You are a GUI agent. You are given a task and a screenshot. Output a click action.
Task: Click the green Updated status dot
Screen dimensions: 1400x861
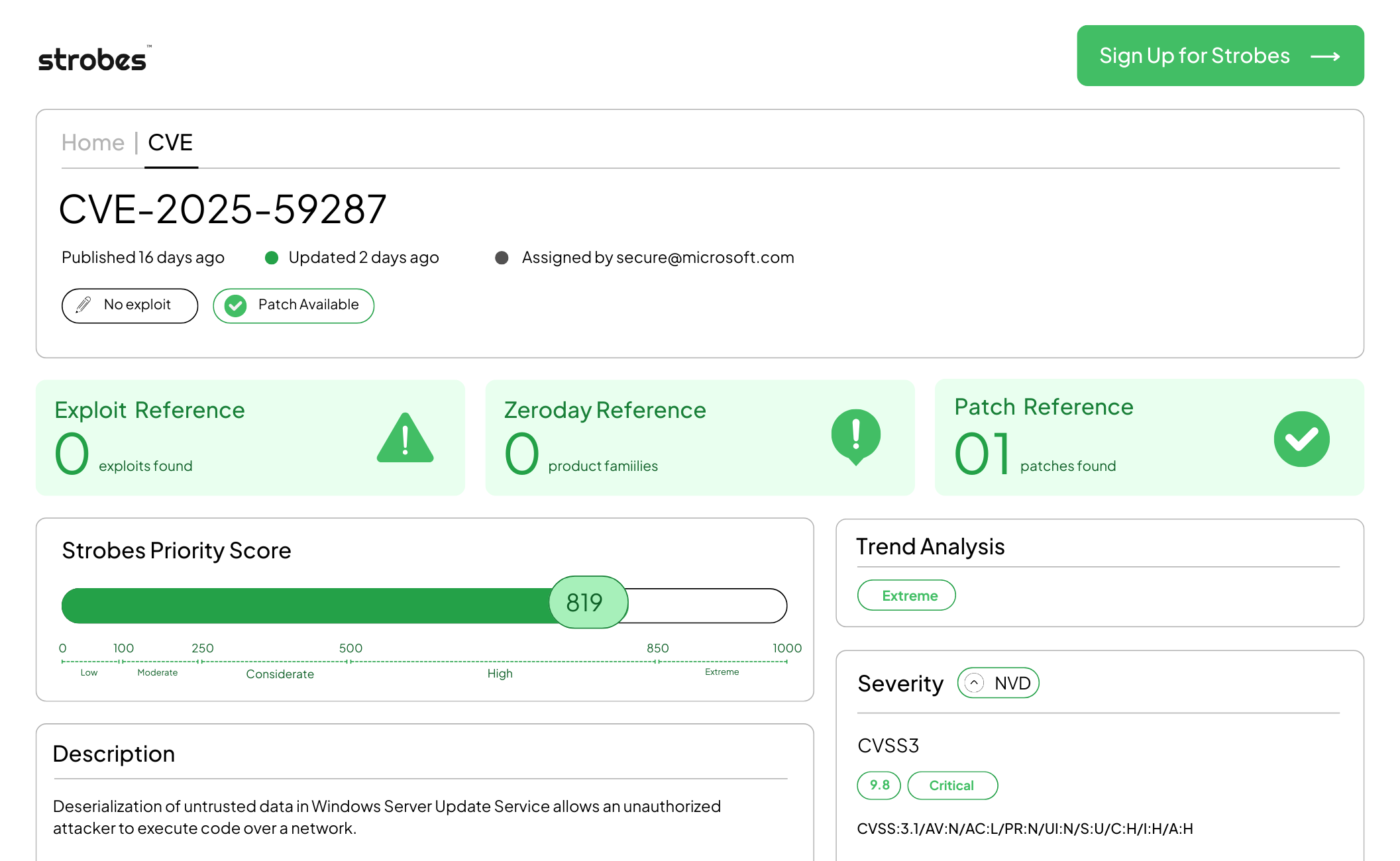[272, 258]
